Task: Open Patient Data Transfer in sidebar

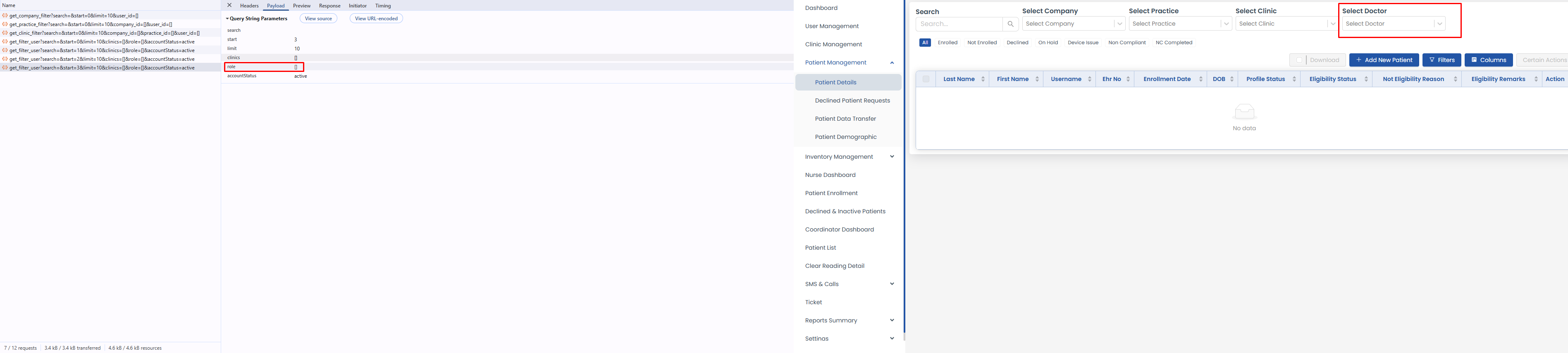Action: point(845,119)
